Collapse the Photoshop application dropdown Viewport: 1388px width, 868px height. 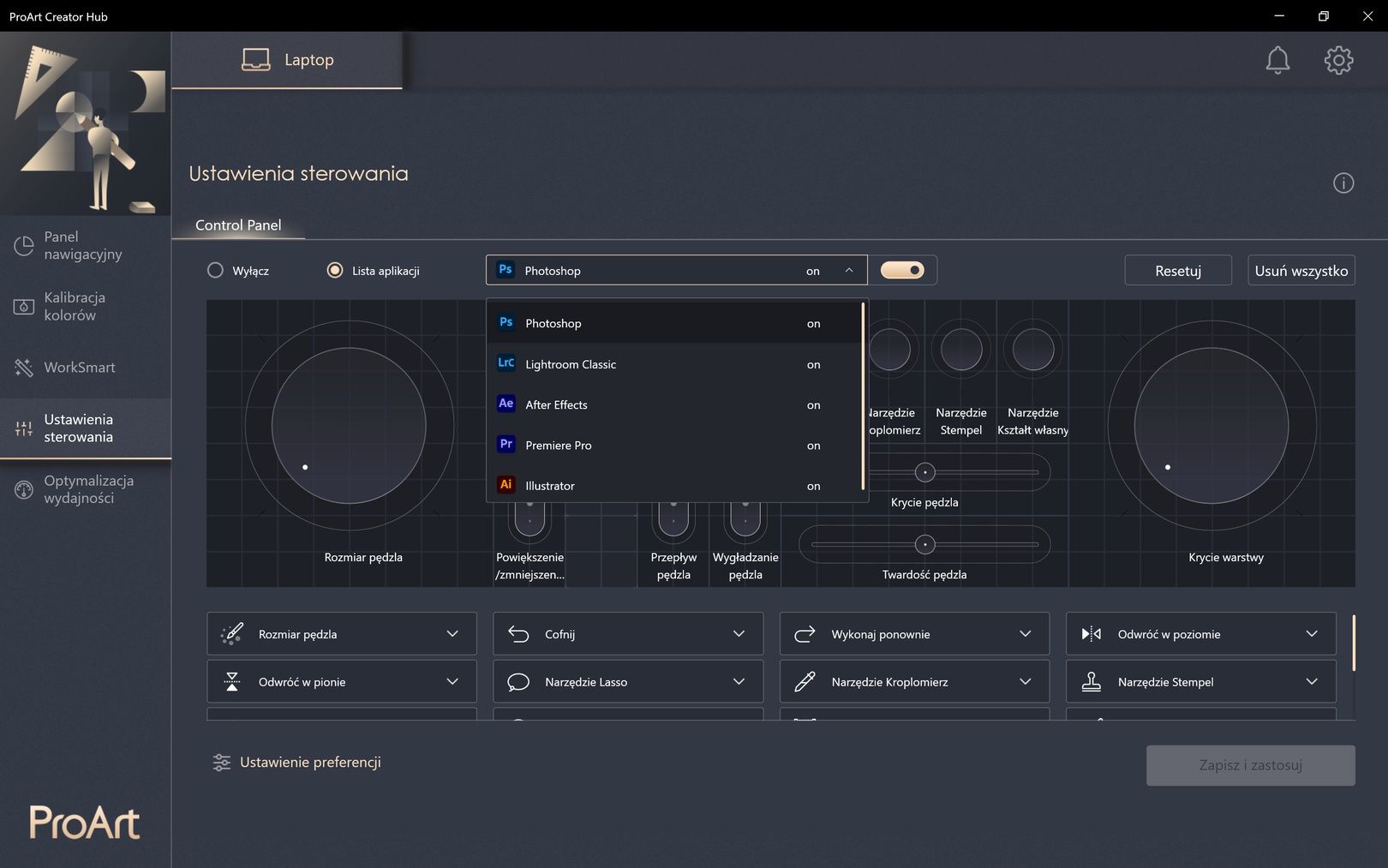coord(849,271)
